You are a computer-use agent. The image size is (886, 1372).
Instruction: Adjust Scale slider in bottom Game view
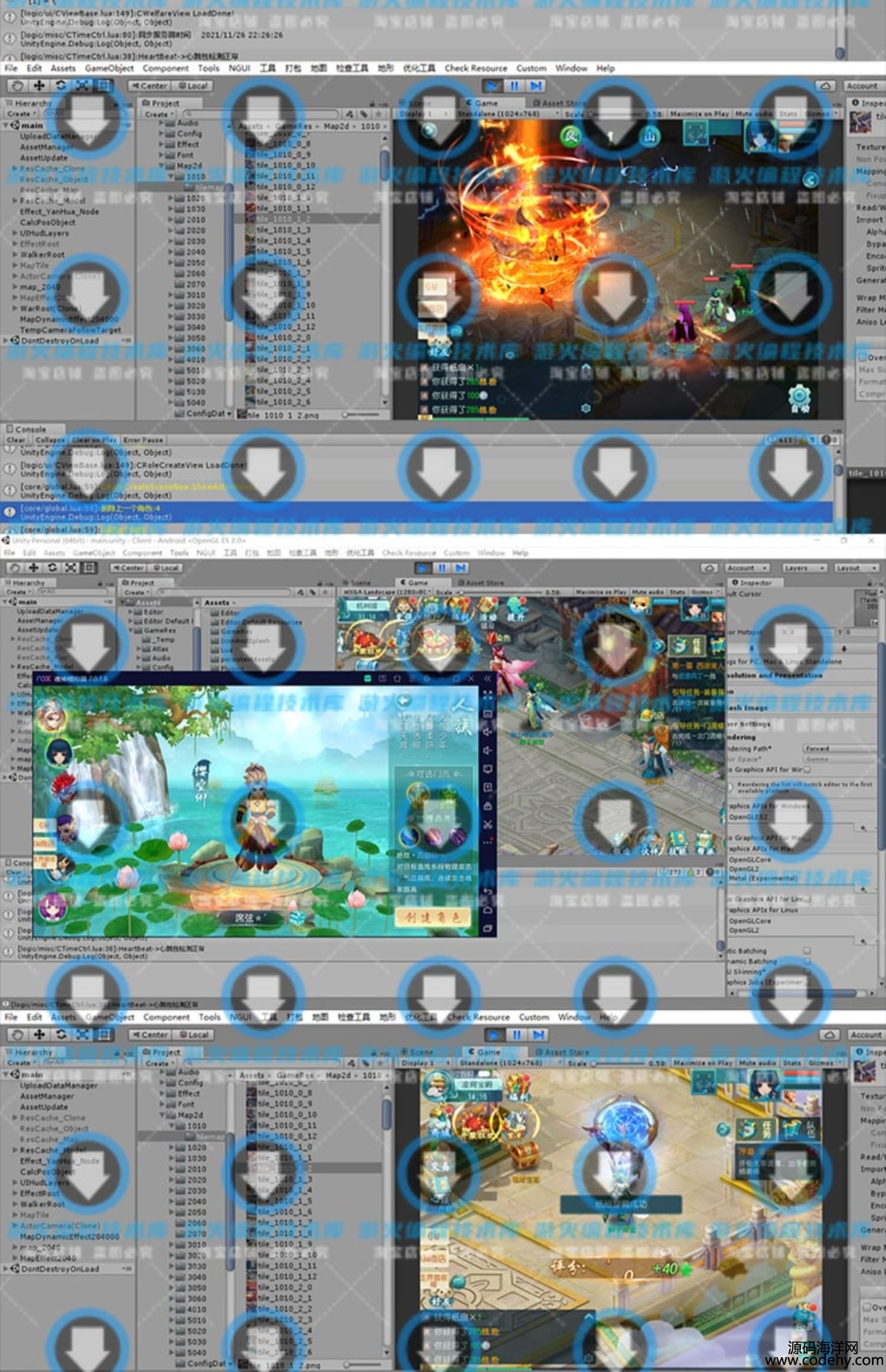tap(617, 1063)
